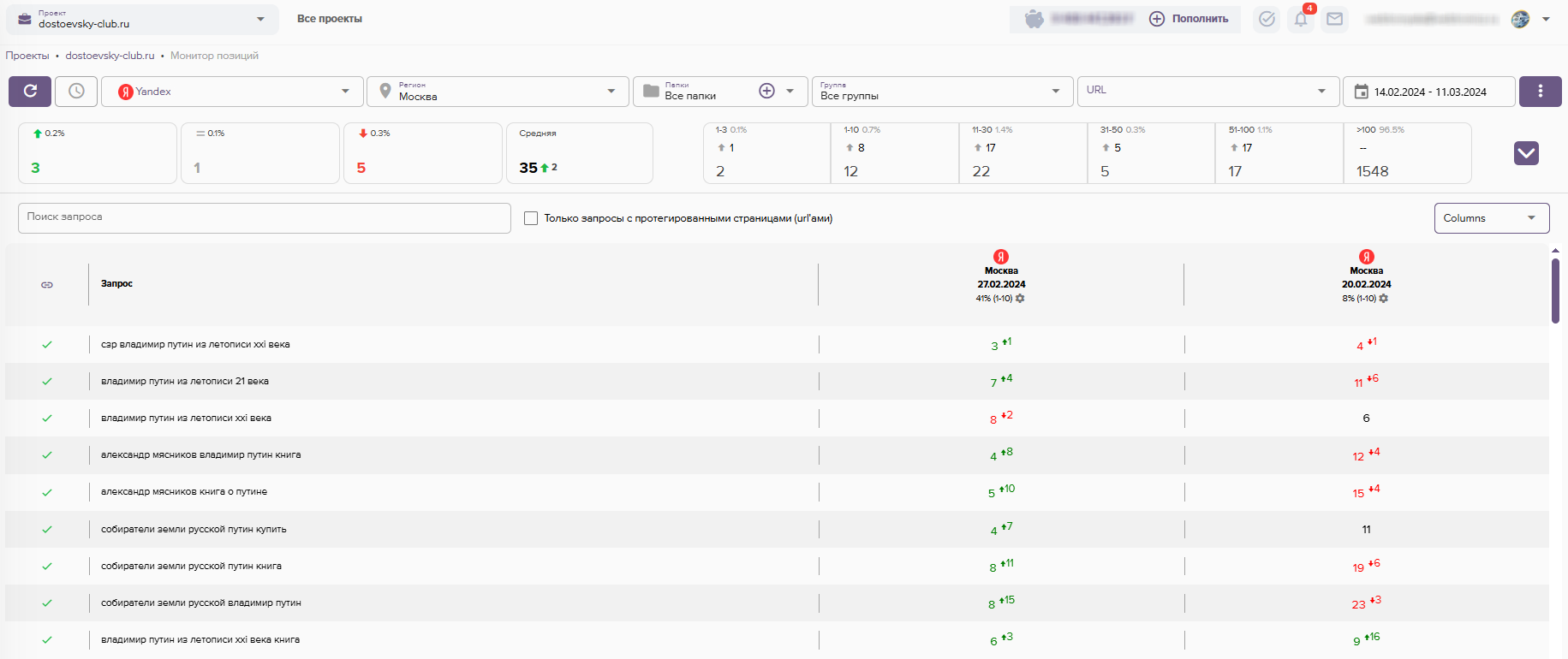Toggle the checkmark for 'александр мясников книга о путине'

pos(47,492)
